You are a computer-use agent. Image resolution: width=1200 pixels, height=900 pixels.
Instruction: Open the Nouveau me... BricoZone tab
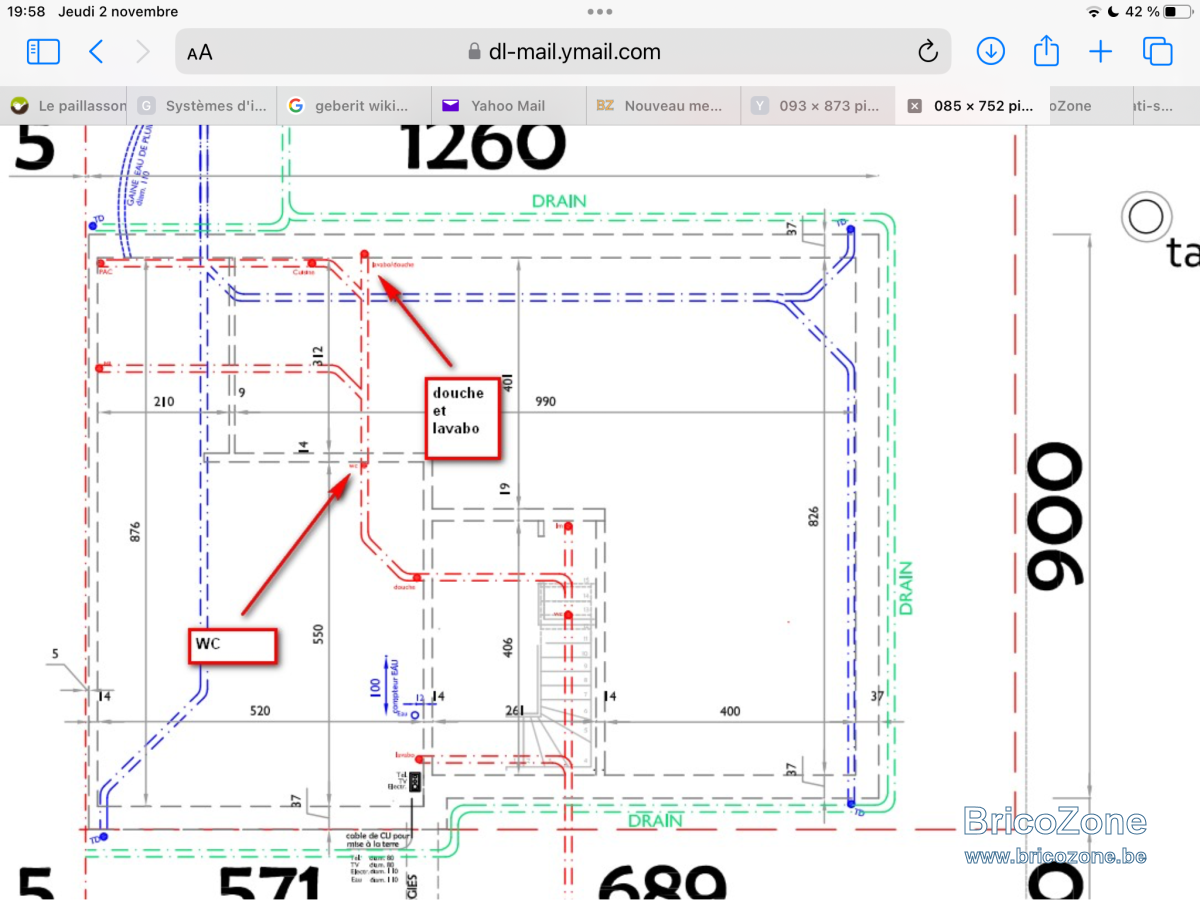coord(664,105)
